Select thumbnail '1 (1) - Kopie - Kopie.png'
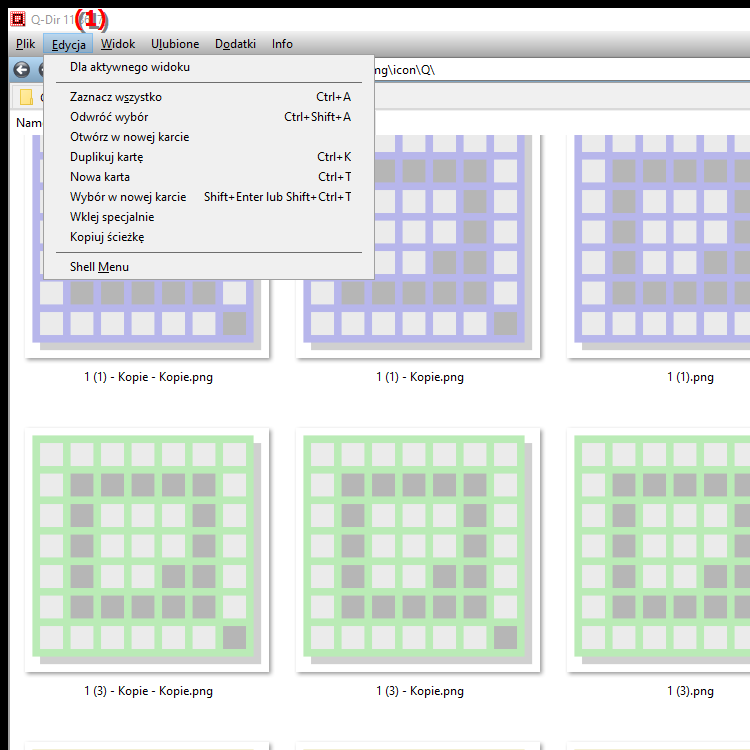The height and width of the screenshot is (750, 750). tap(147, 318)
